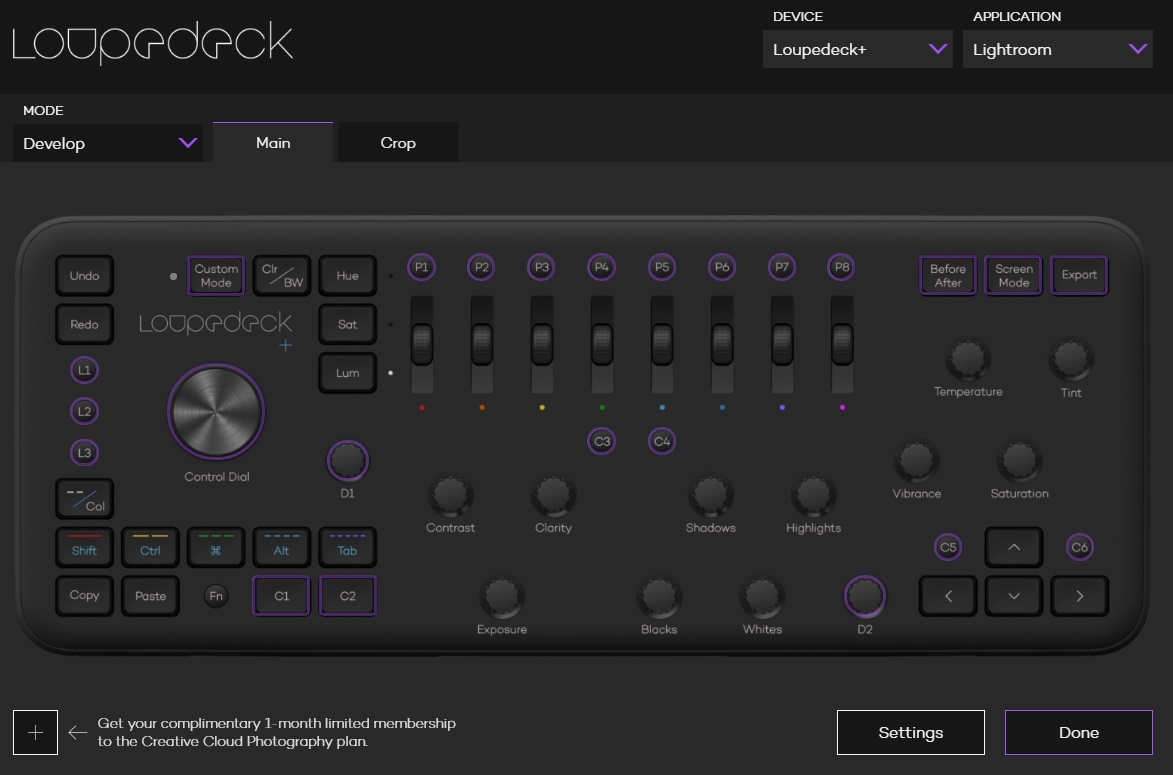Click the Export key on device

click(x=1079, y=275)
